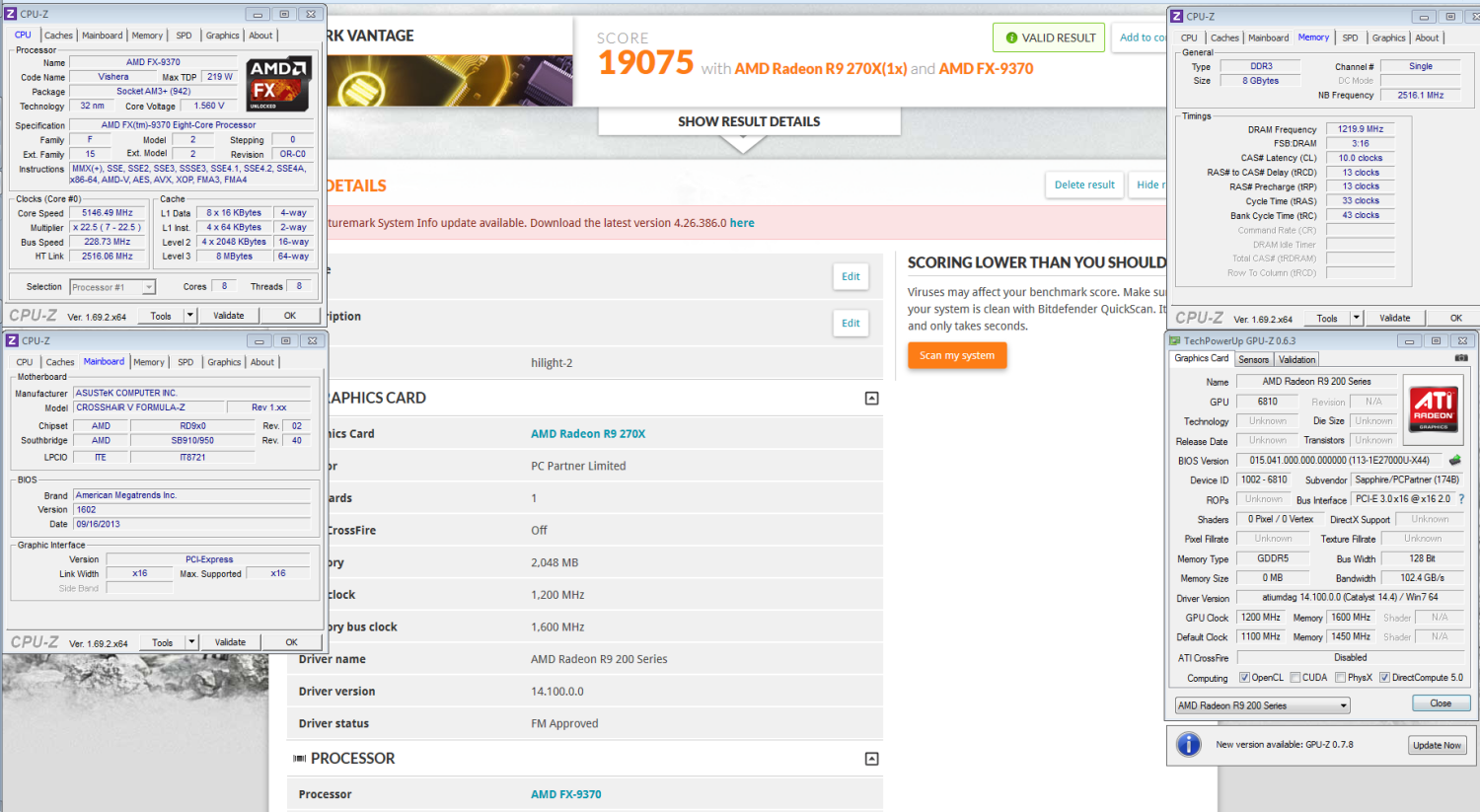Click the NB Frequency value 2516.1 MHz
The height and width of the screenshot is (812, 1480).
pyautogui.click(x=1420, y=96)
